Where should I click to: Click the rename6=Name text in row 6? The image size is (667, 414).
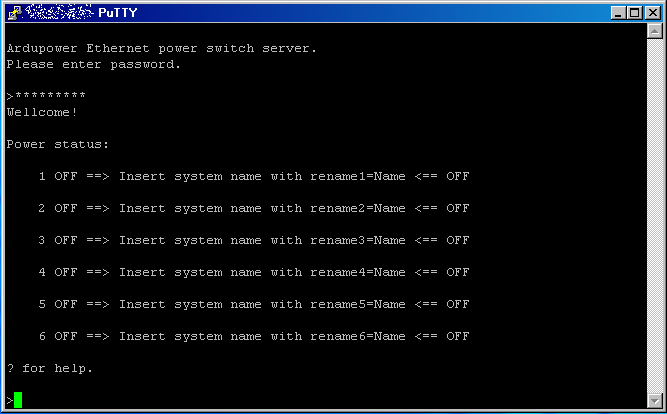(x=357, y=336)
